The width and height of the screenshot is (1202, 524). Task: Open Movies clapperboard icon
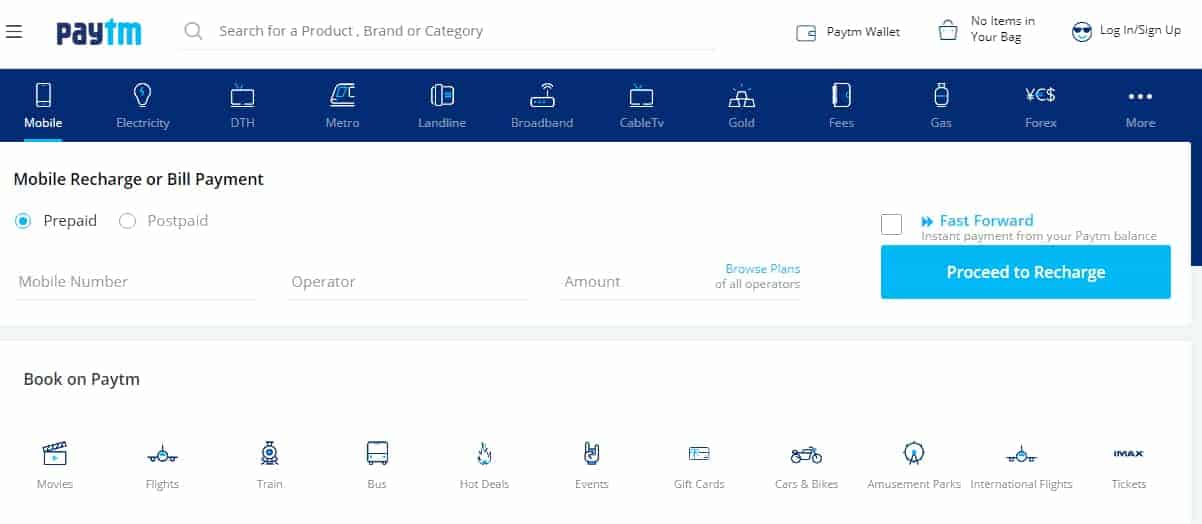coord(54,454)
